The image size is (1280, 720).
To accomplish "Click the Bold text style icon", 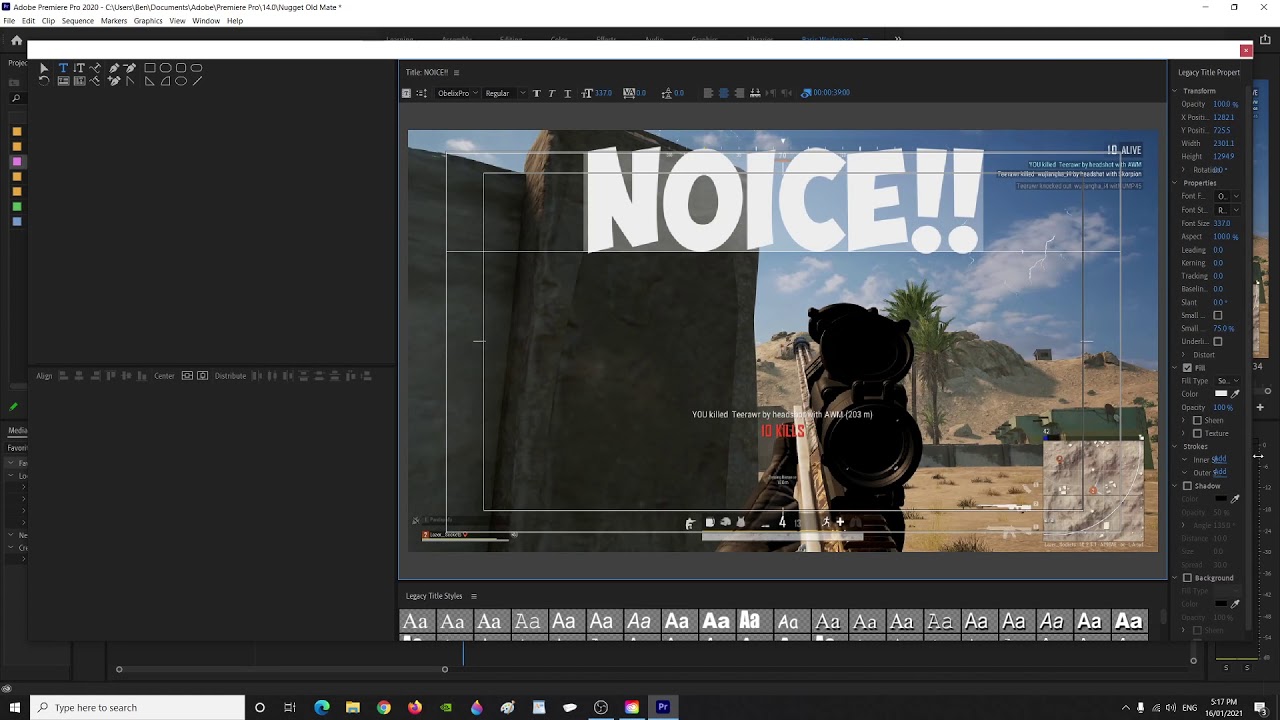I will click(x=536, y=93).
